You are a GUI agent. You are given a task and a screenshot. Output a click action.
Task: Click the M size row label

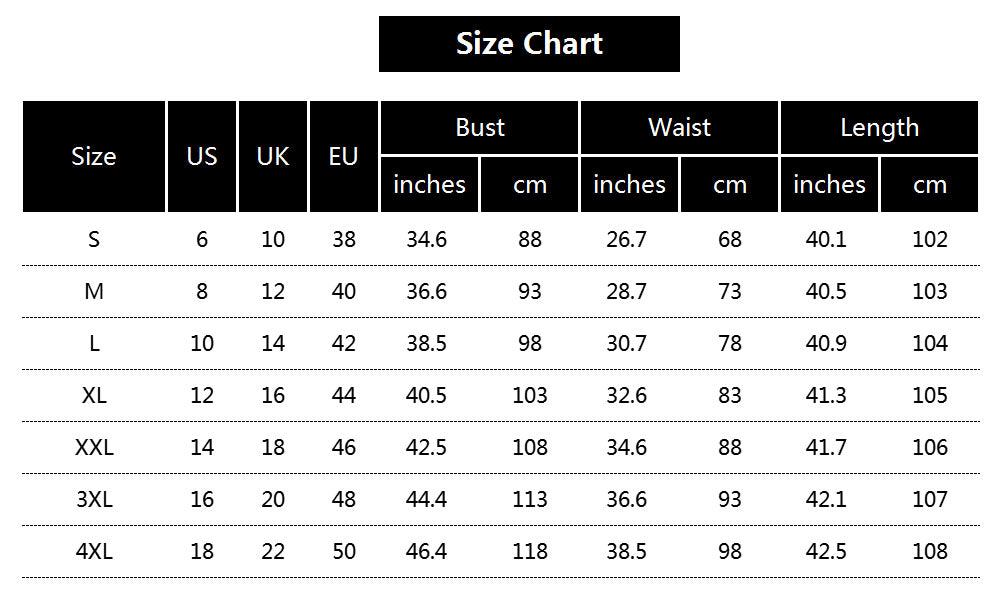[x=94, y=292]
